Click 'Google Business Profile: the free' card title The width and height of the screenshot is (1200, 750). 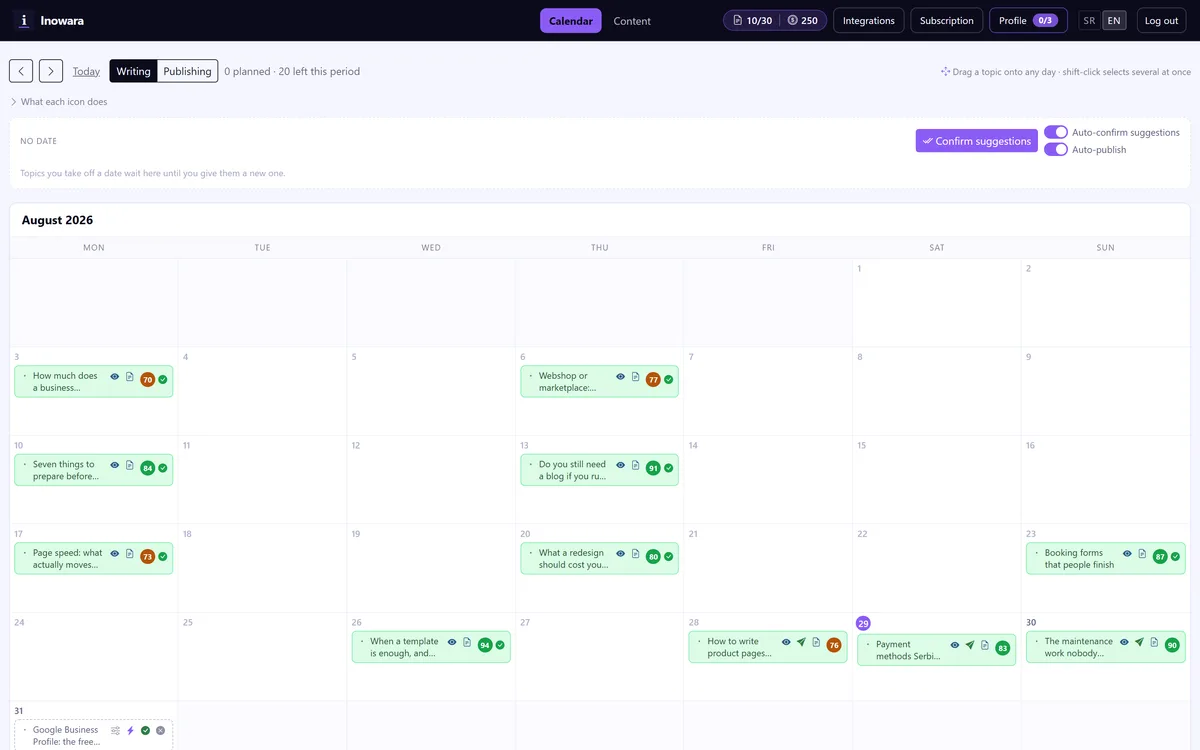pos(66,736)
